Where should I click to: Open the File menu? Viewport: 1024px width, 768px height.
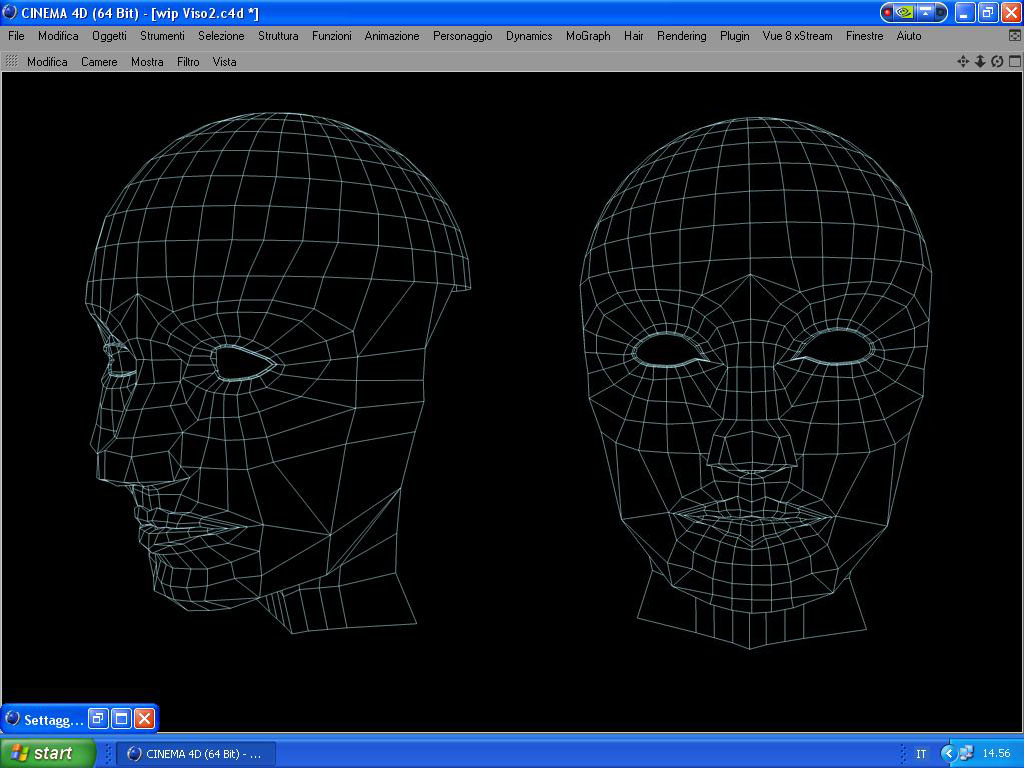tap(16, 36)
